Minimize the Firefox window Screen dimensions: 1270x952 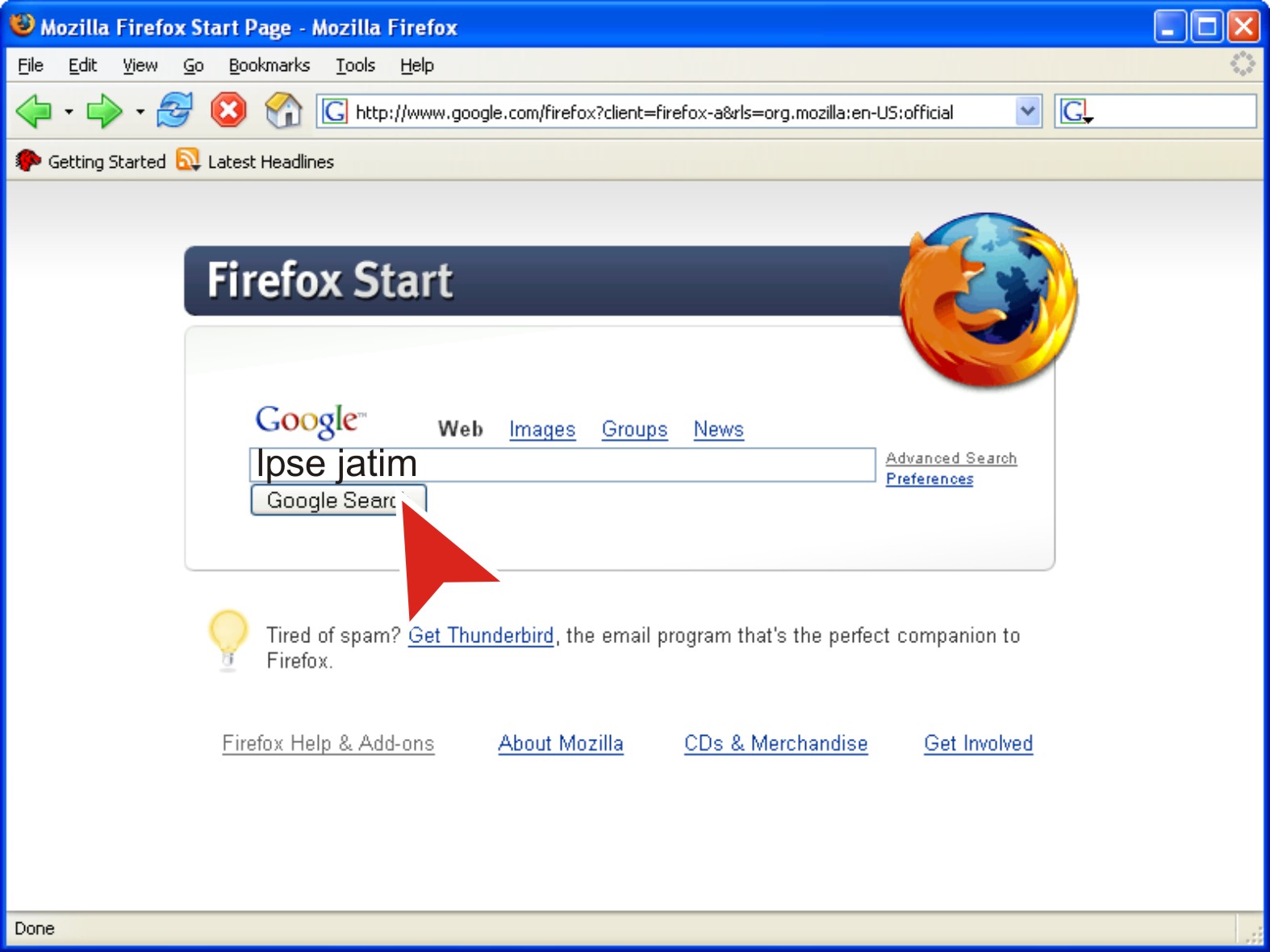[x=1170, y=27]
